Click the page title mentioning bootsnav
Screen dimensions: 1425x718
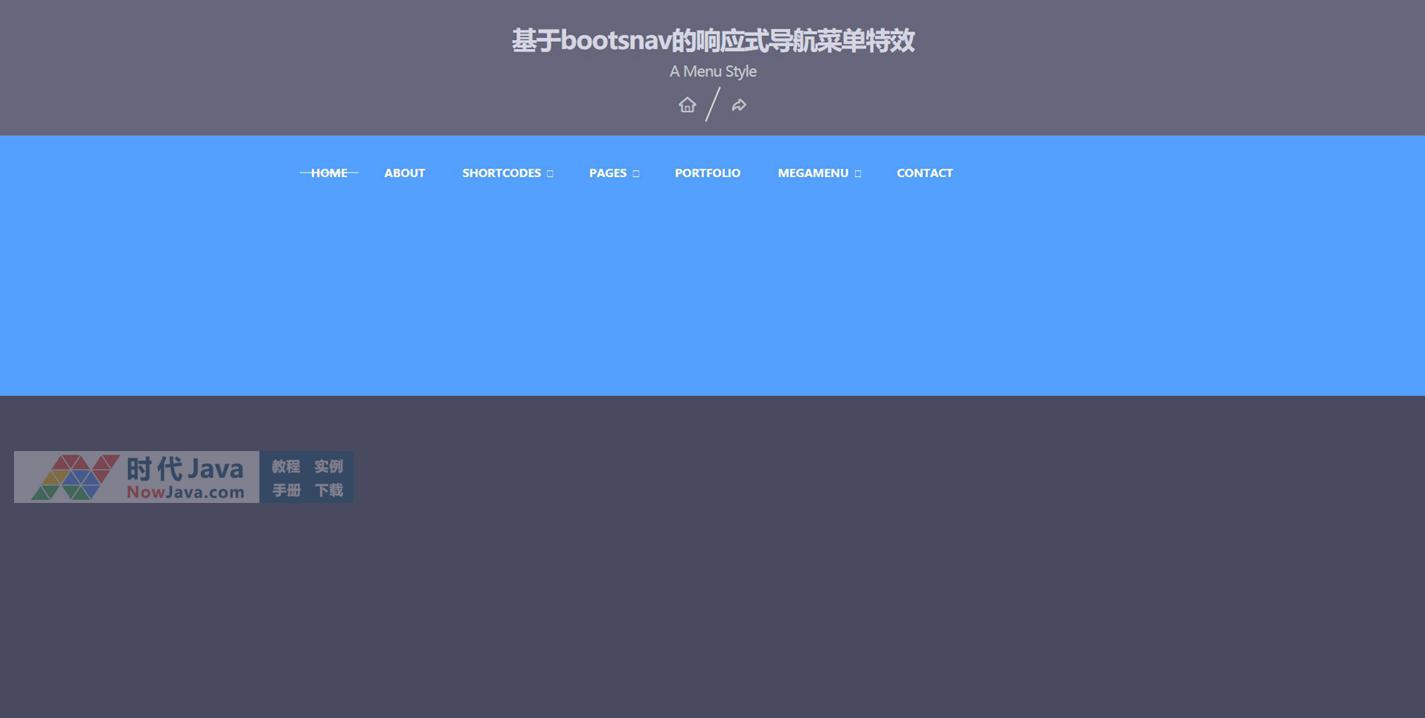coord(713,41)
